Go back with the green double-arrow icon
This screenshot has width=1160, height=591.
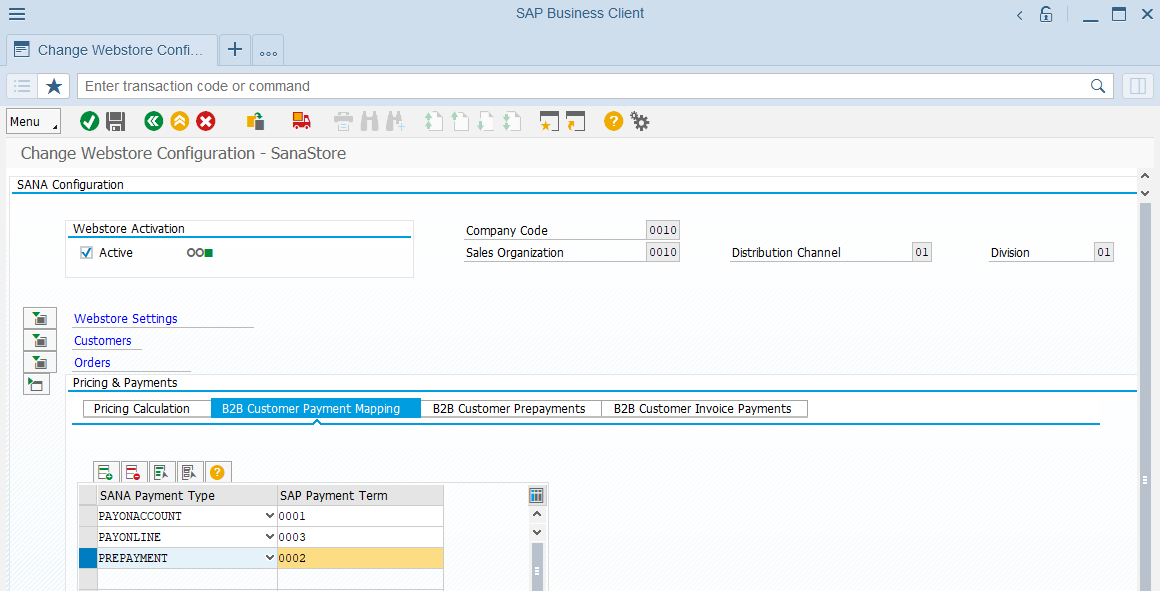(x=154, y=121)
